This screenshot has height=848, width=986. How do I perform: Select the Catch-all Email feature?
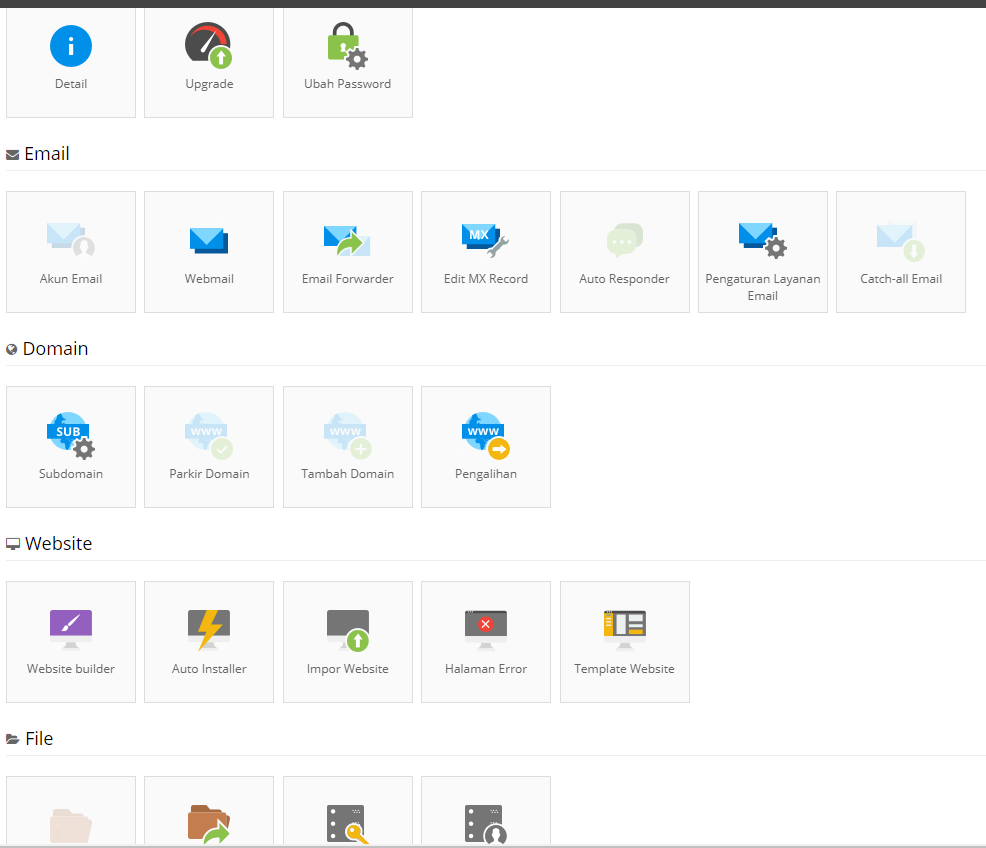(x=900, y=251)
